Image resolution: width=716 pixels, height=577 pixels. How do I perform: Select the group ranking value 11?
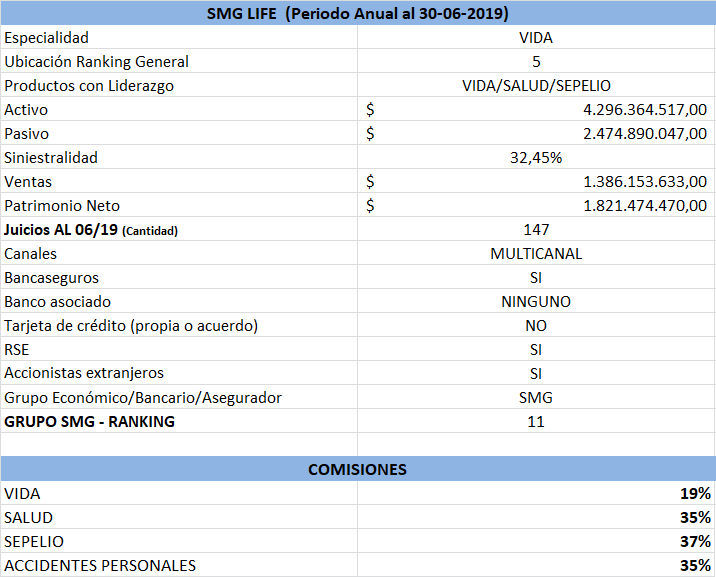tap(536, 421)
